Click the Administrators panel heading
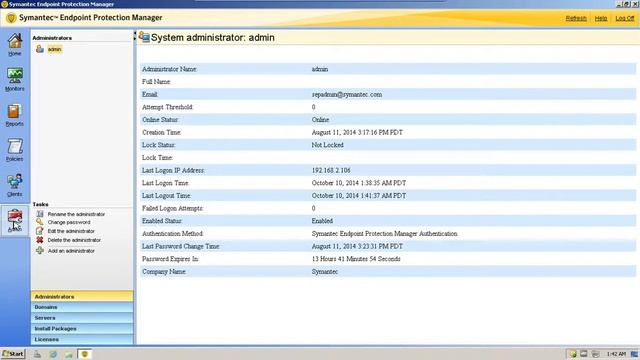The image size is (640, 360). 52,38
